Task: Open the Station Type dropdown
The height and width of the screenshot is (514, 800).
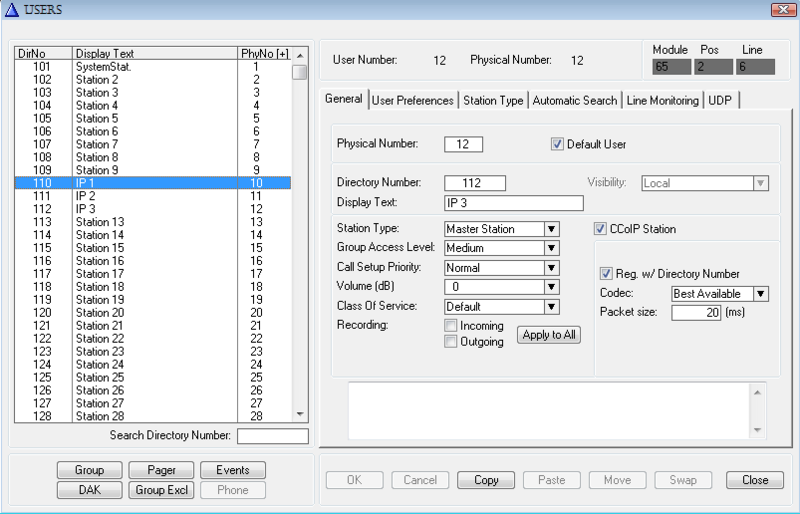Action: coord(551,229)
